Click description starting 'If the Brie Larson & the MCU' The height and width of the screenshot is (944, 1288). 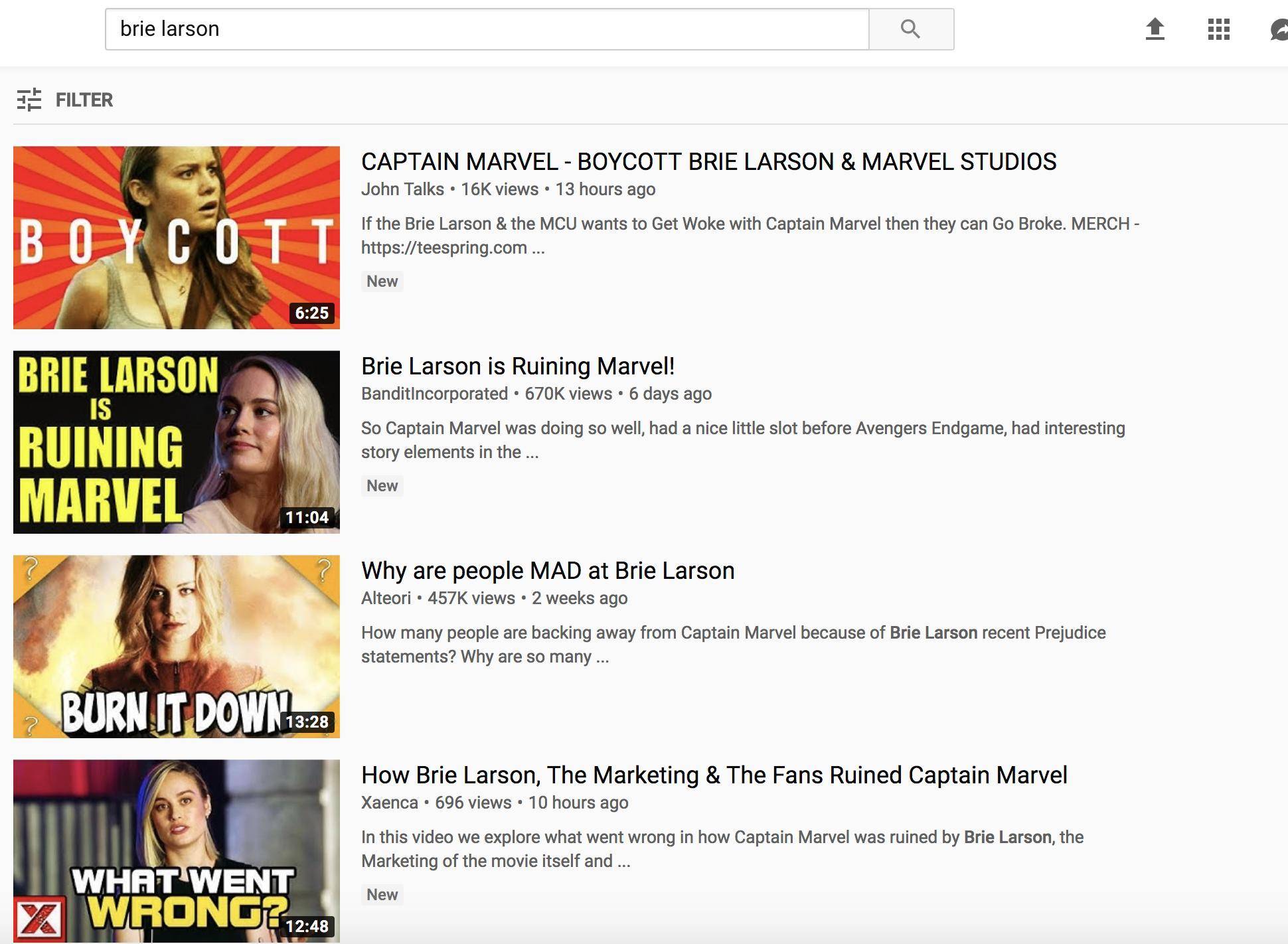point(750,236)
